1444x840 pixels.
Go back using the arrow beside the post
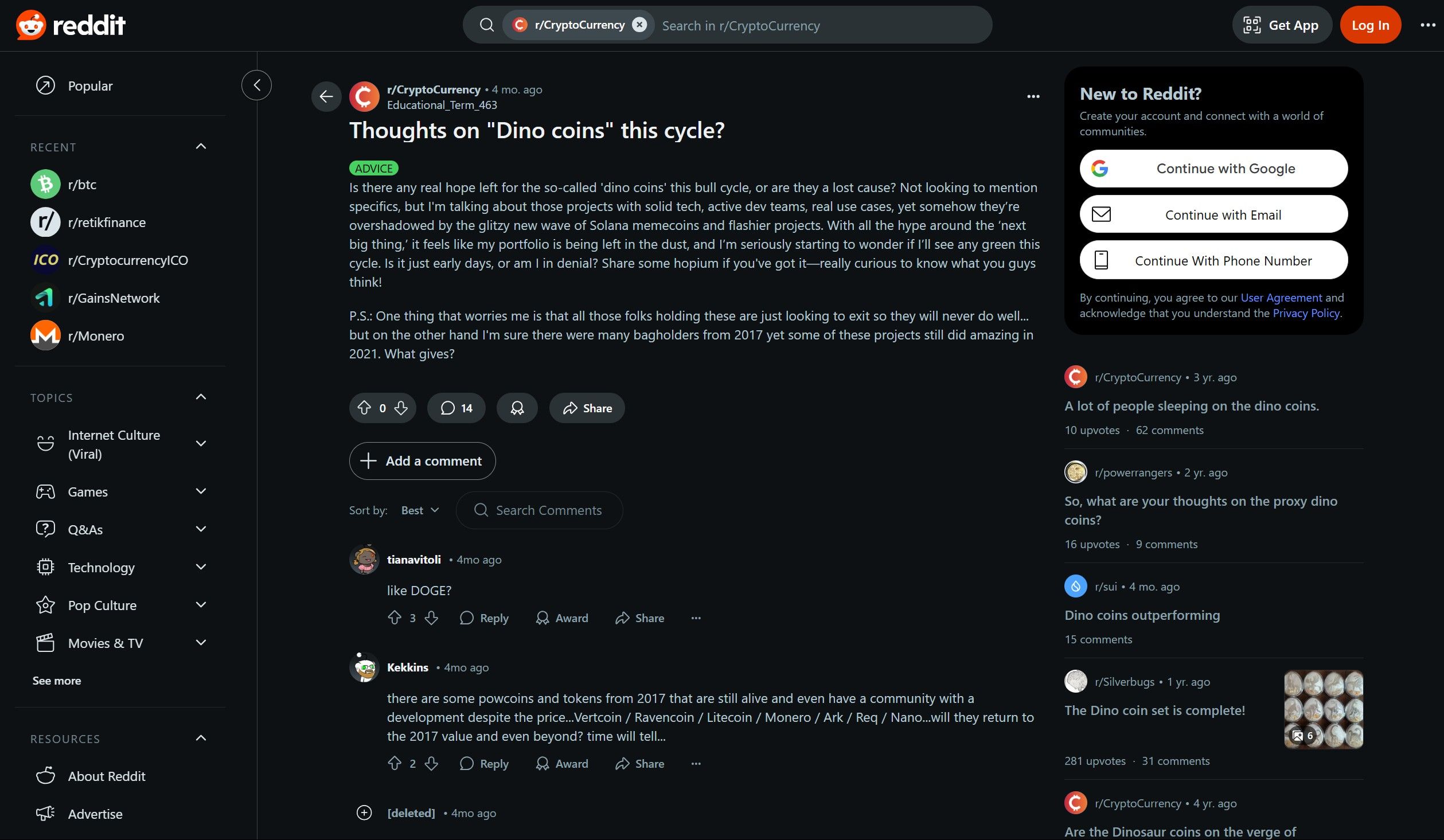[326, 96]
